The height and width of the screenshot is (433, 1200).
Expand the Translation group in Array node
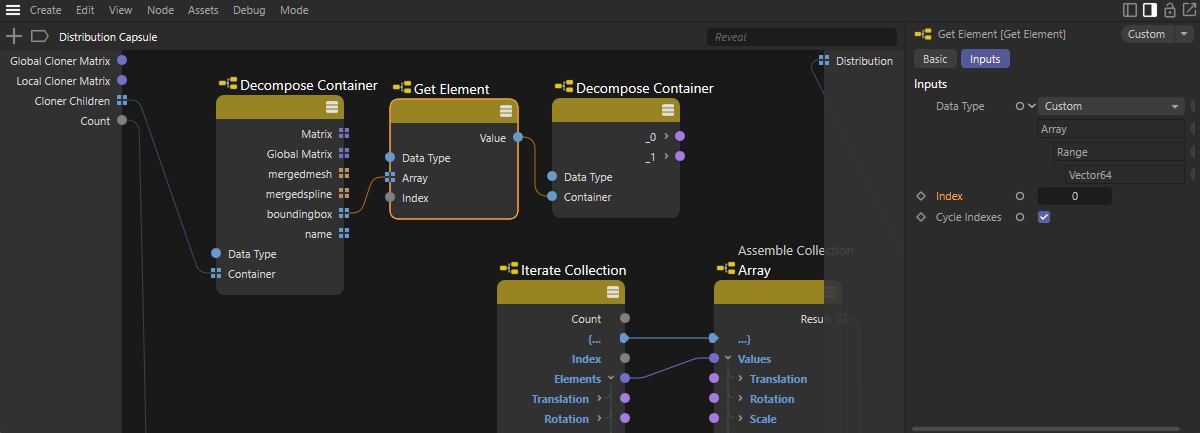click(x=740, y=379)
